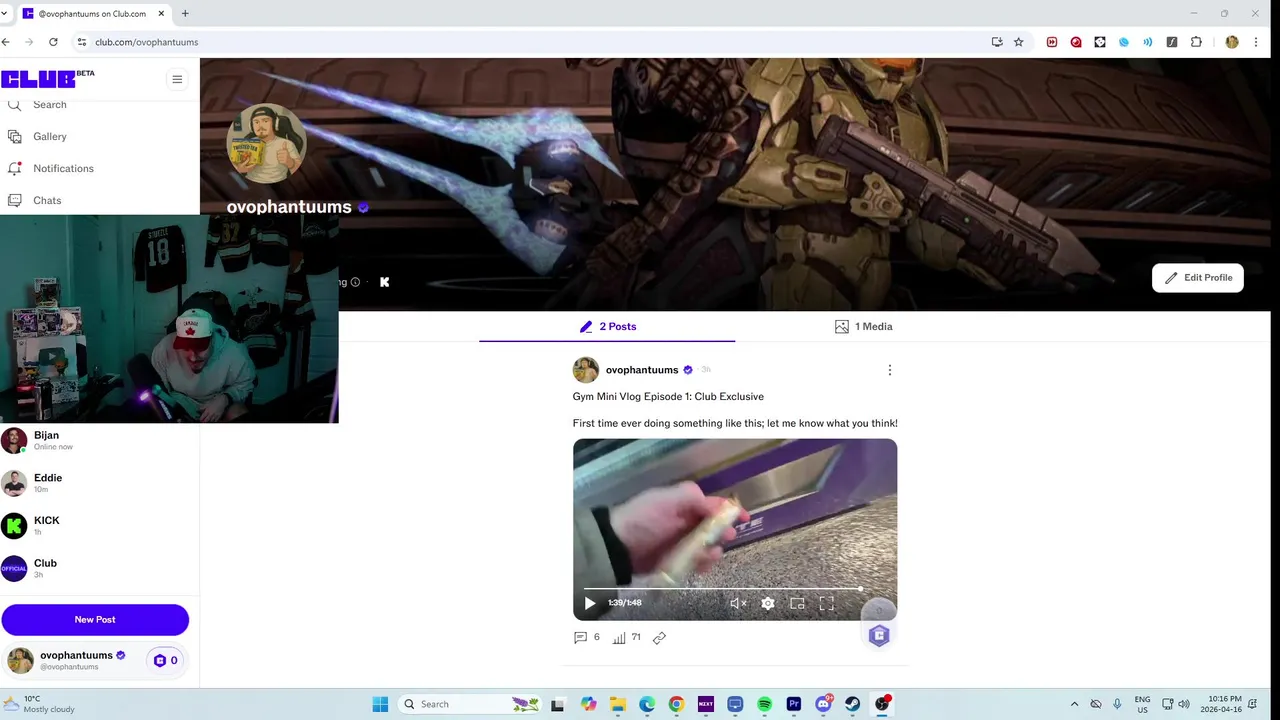Click verified badge next to banner username
The image size is (1280, 720).
(x=363, y=208)
